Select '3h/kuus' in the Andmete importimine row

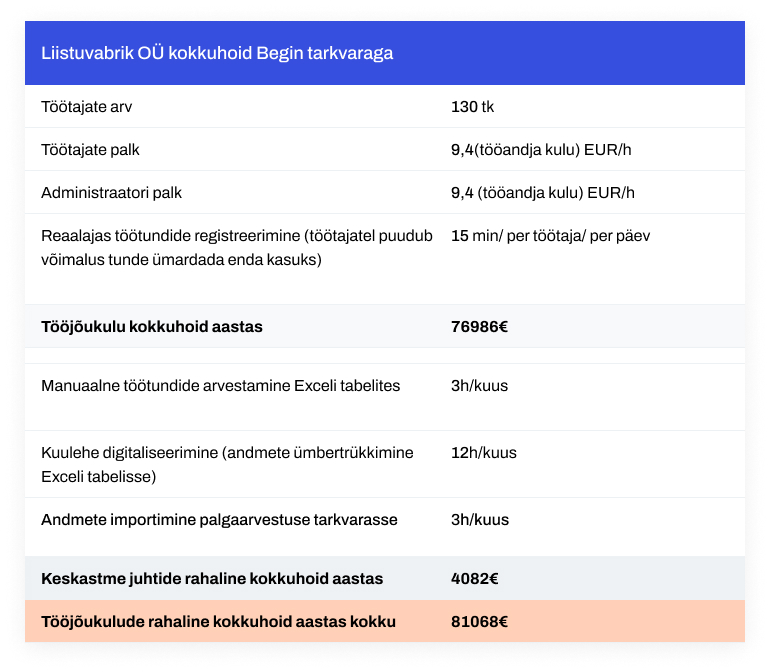tap(480, 520)
